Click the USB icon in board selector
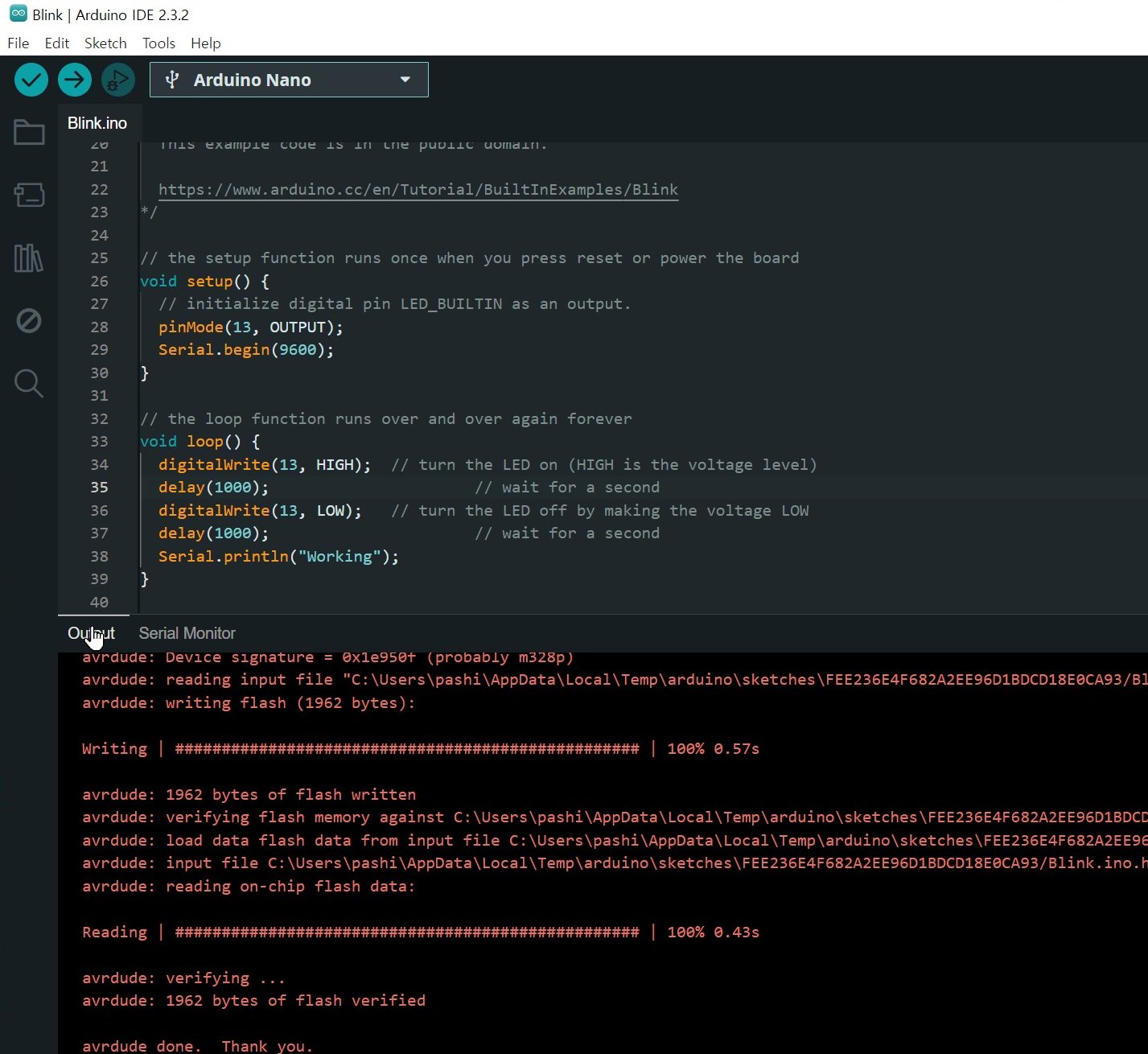The width and height of the screenshot is (1148, 1054). tap(171, 80)
